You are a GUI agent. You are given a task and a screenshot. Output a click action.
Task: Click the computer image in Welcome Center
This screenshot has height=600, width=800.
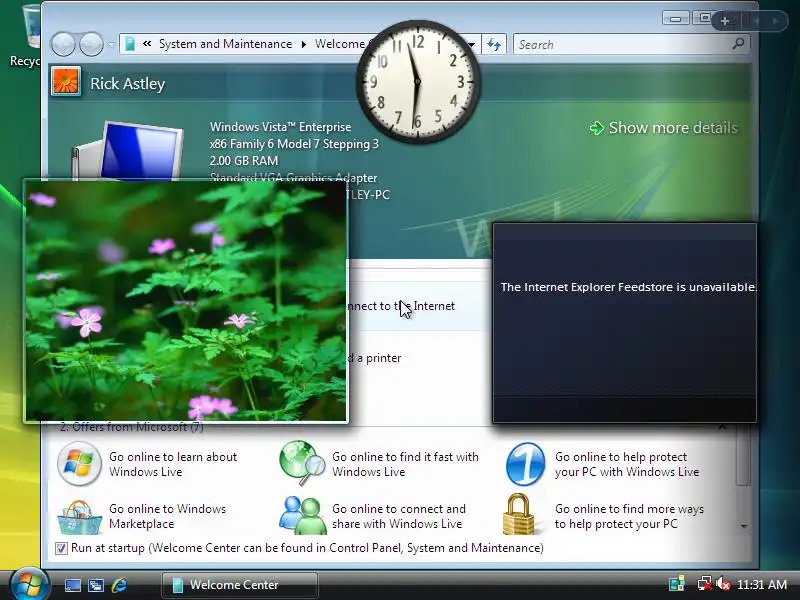(127, 151)
